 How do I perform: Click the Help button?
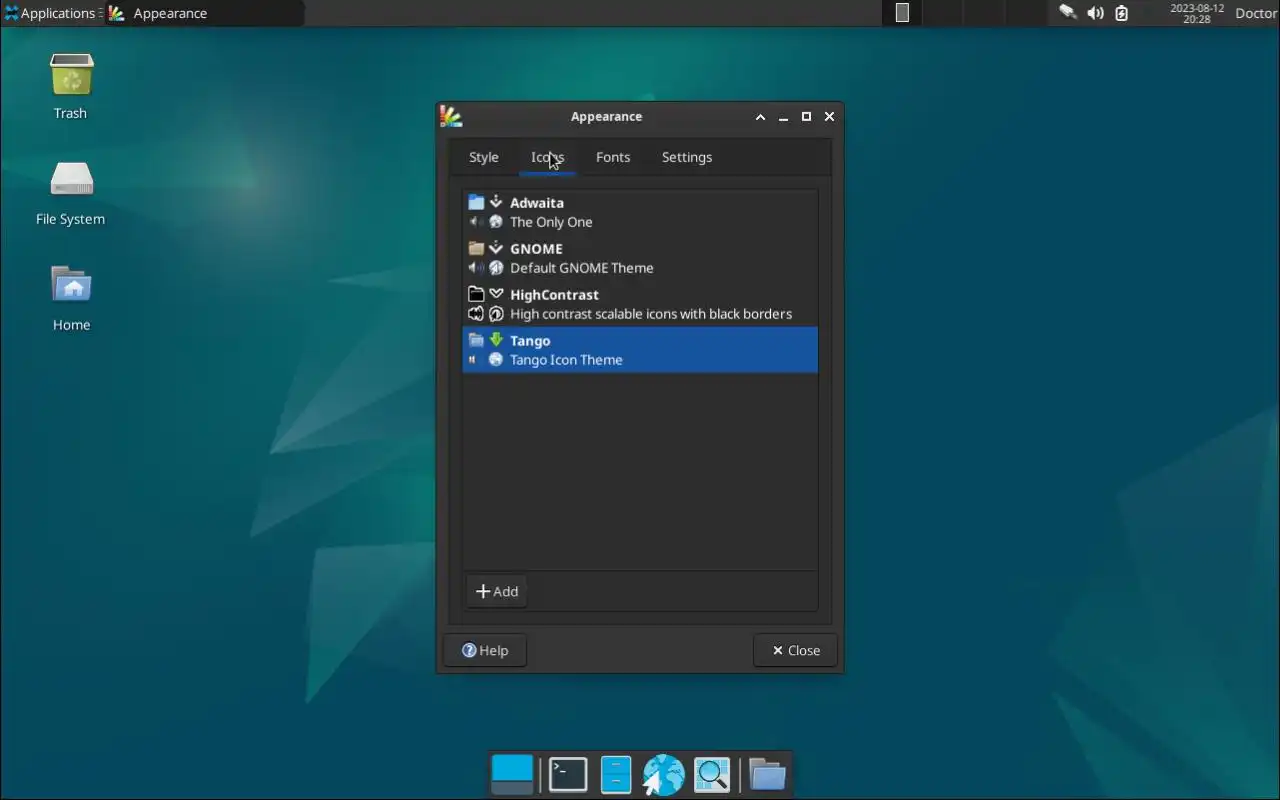(485, 650)
